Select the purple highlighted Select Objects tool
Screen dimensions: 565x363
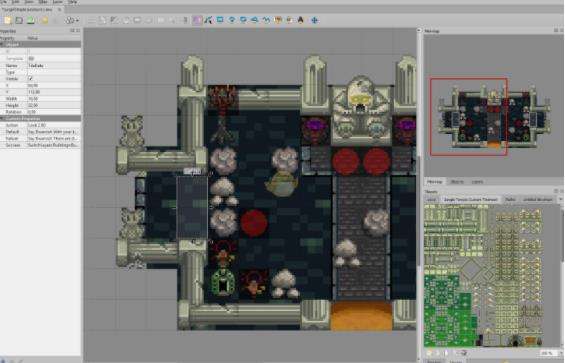point(197,20)
